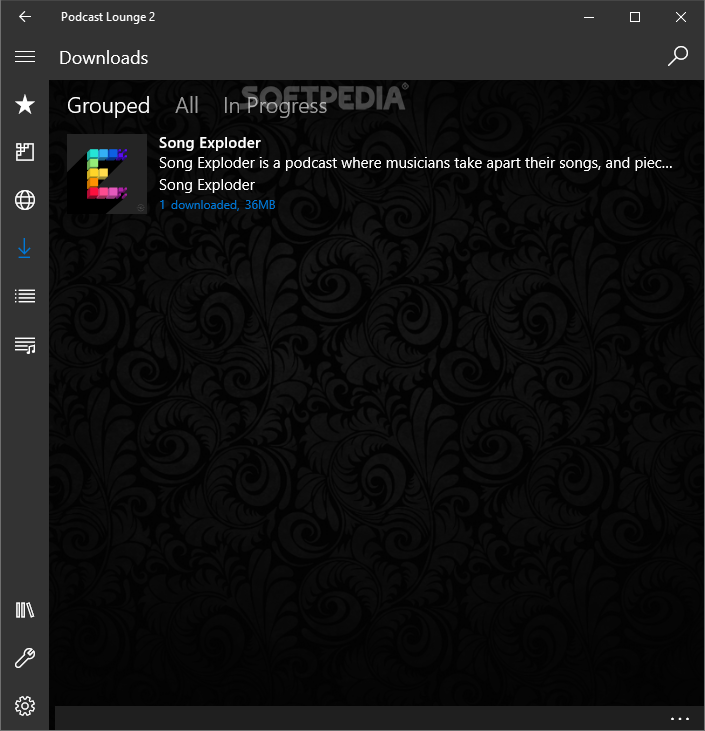This screenshot has height=731, width=705.
Task: Open the globe browse icon in sidebar
Action: tap(25, 200)
